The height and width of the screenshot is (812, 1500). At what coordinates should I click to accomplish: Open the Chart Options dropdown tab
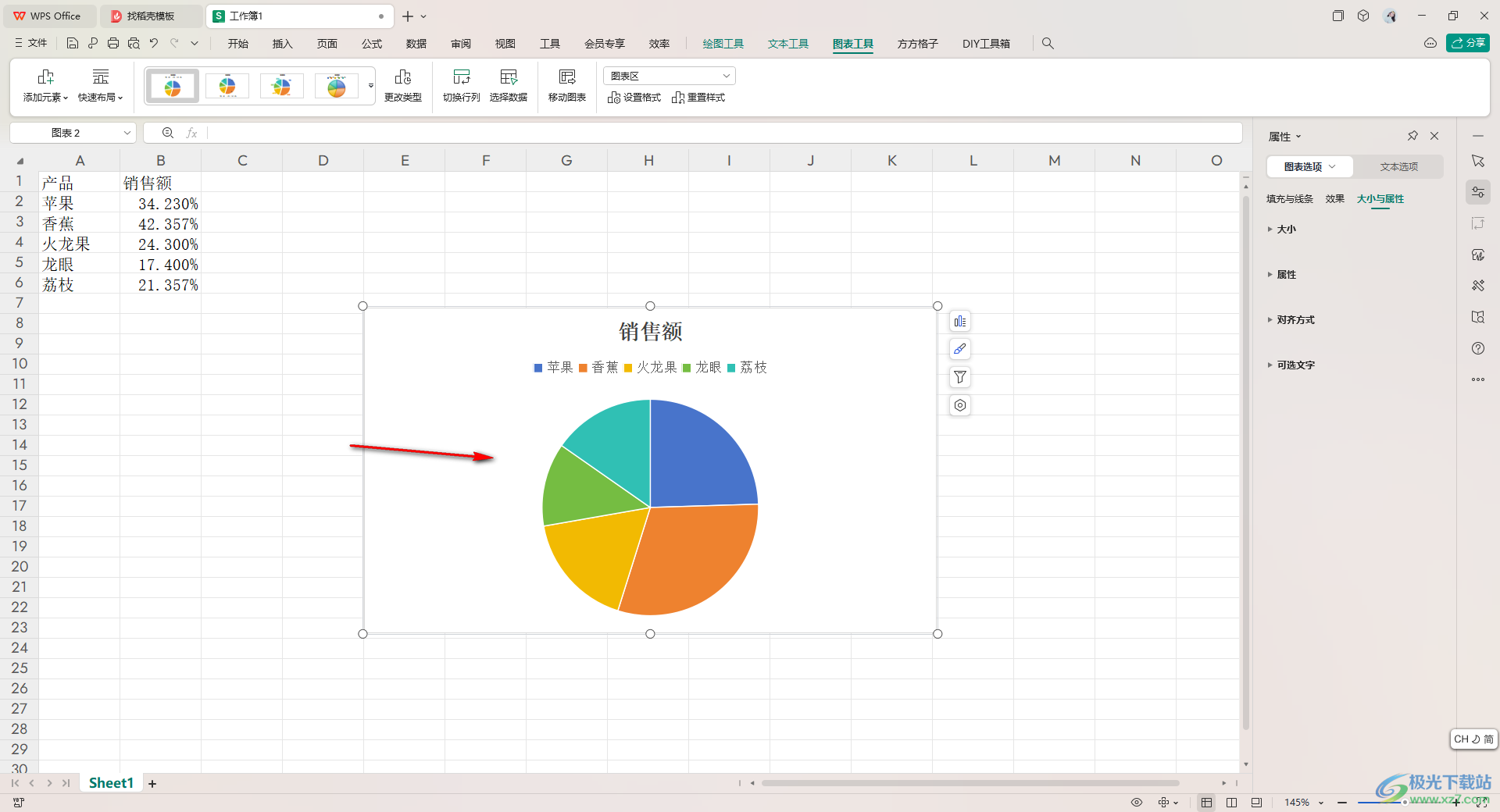click(1310, 167)
